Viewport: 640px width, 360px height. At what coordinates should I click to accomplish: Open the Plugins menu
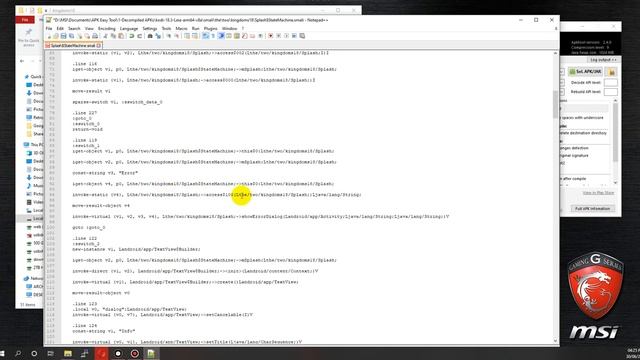point(211,29)
